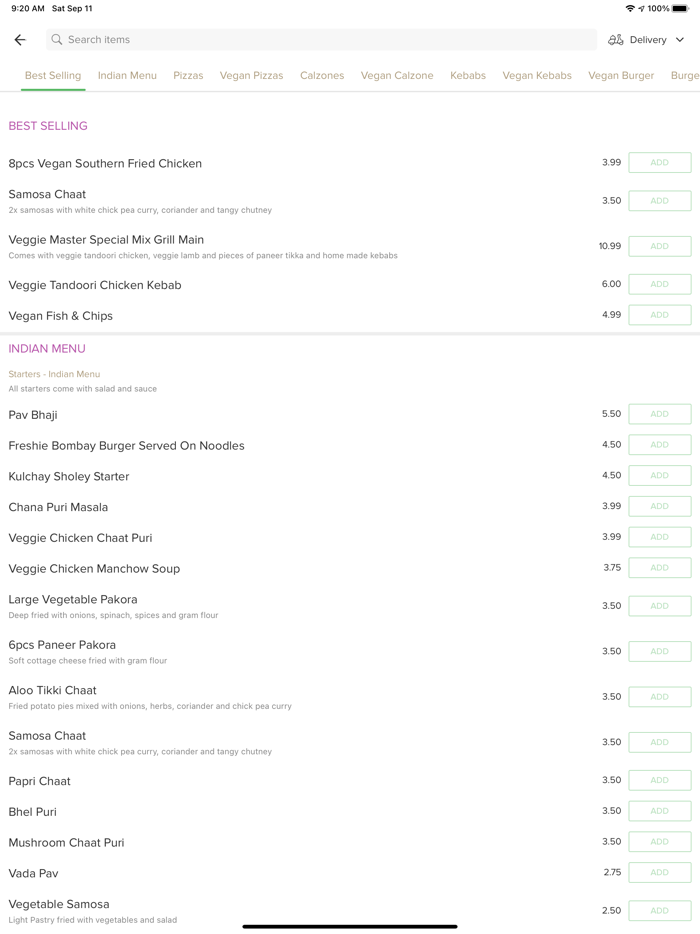Viewport: 700px width, 934px height.
Task: Type in the Search items field
Action: 320,40
